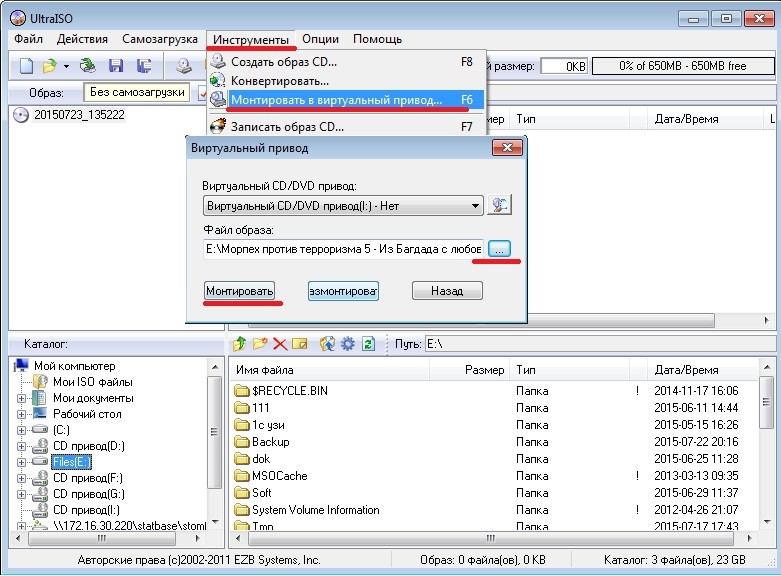Select CD привод(I:) in the tree
Image resolution: width=781 pixels, height=576 pixels.
click(x=86, y=510)
